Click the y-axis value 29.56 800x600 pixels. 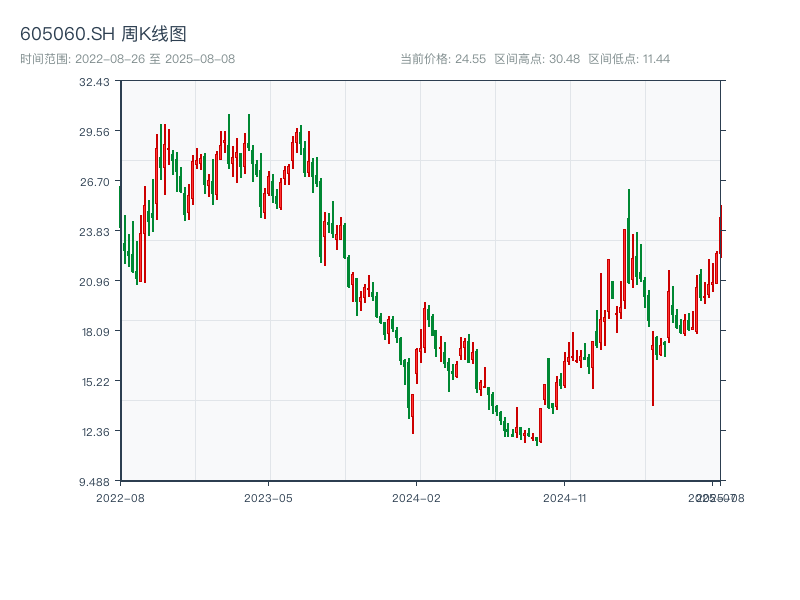pyautogui.click(x=94, y=132)
